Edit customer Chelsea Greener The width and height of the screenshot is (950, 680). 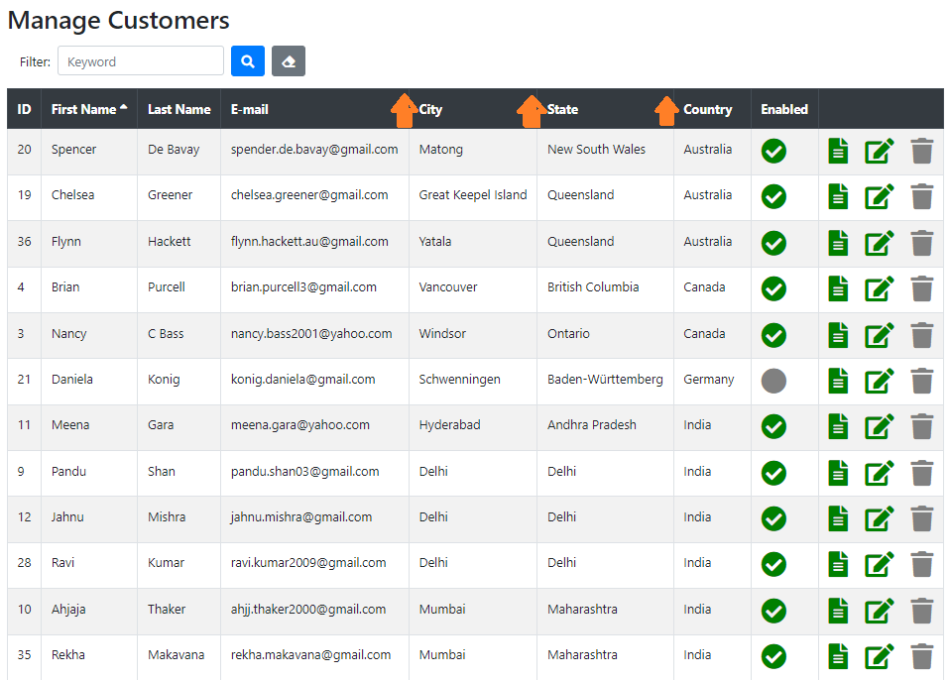coord(879,197)
